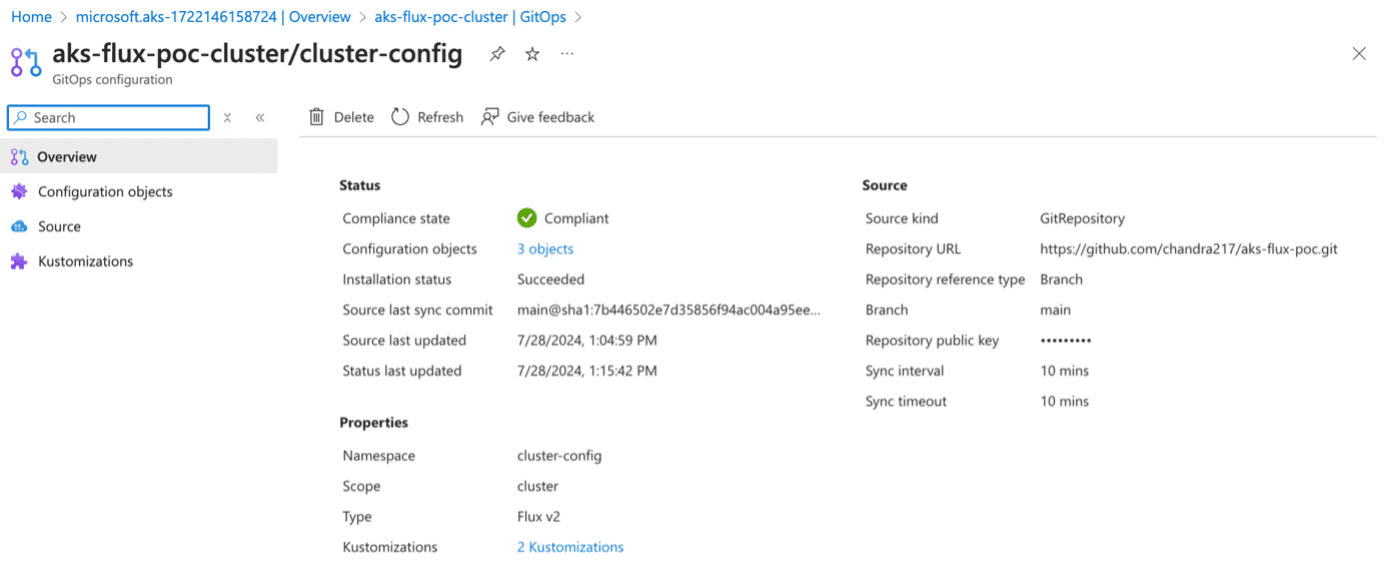Viewport: 1384px width, 586px height.
Task: Pin the GitOps configuration page
Action: (x=497, y=54)
